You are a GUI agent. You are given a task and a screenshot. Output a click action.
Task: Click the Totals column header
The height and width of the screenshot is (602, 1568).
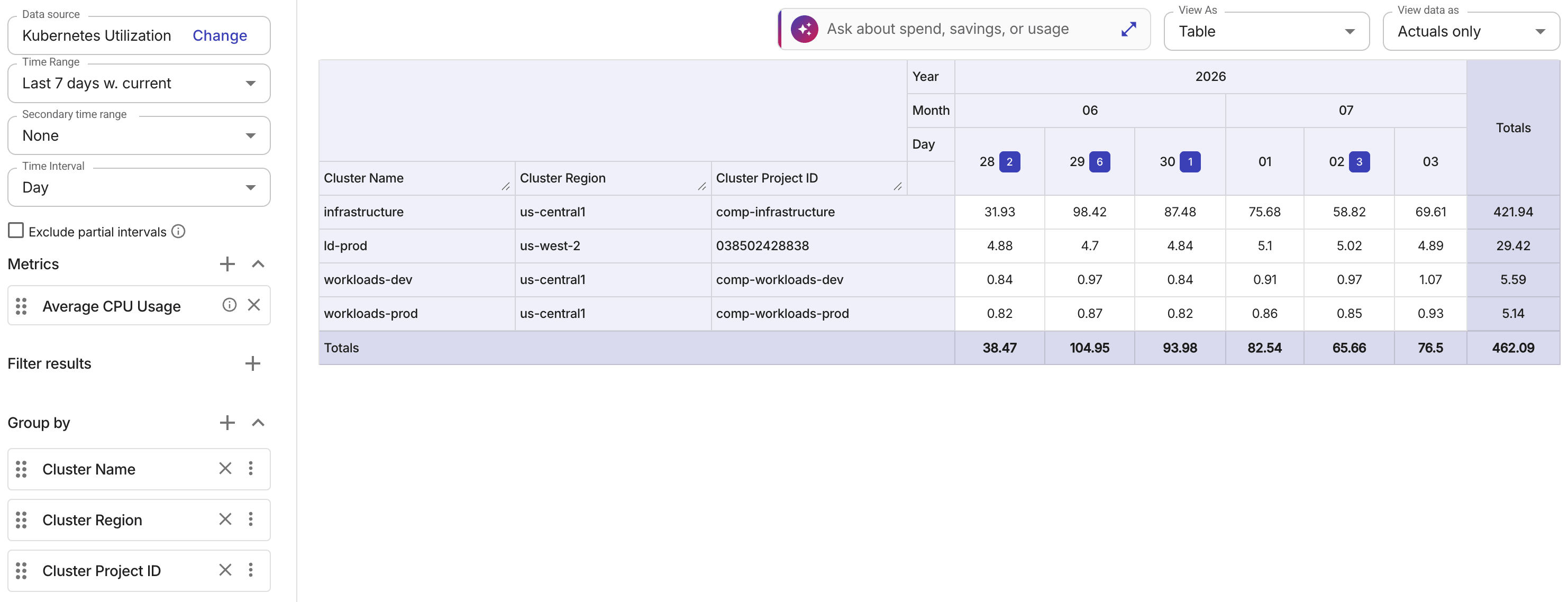pos(1512,128)
